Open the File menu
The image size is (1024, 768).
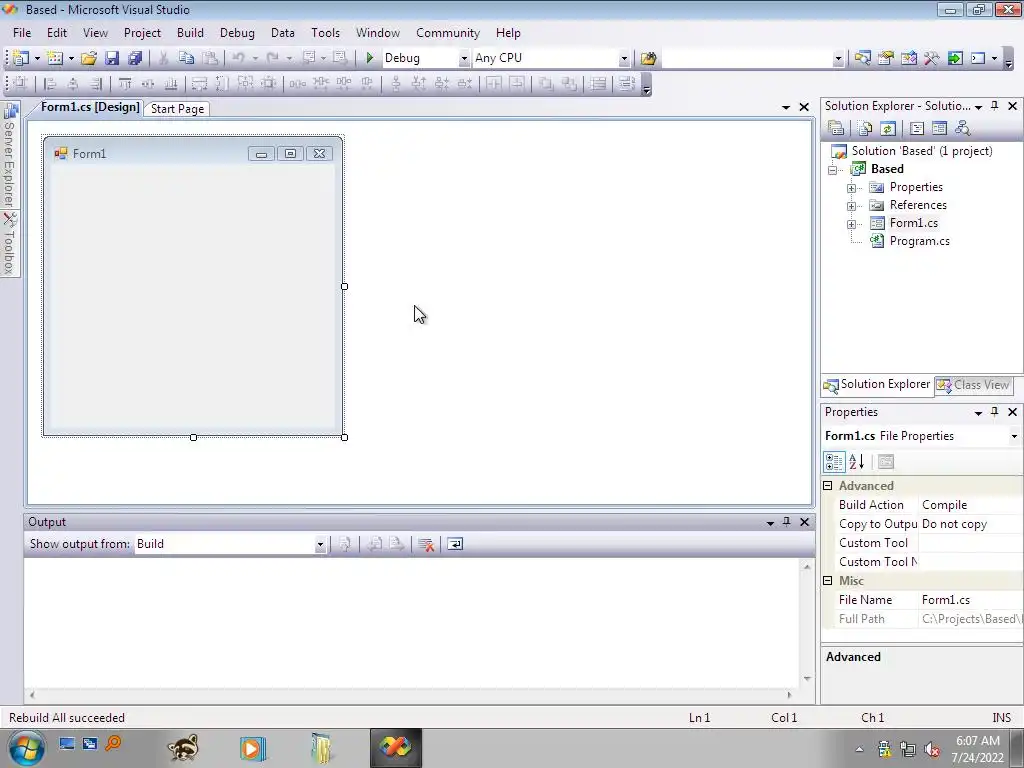point(22,33)
